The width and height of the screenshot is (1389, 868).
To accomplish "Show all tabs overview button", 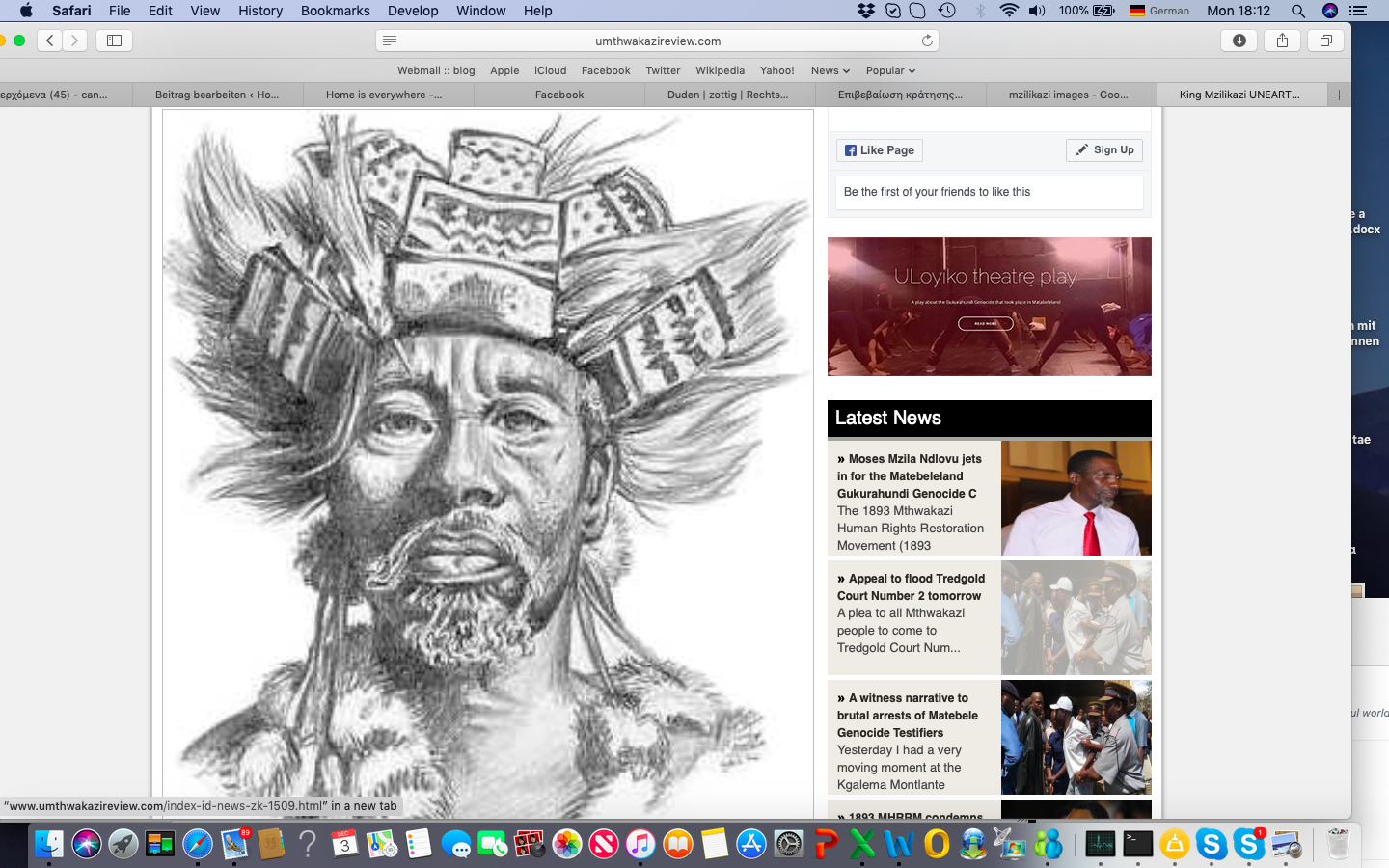I will point(1325,41).
